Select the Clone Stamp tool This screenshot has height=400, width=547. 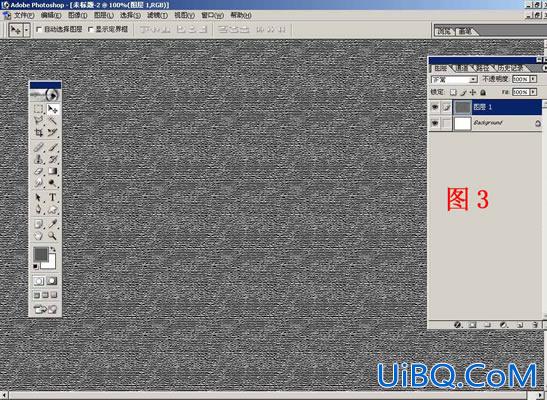point(38,159)
